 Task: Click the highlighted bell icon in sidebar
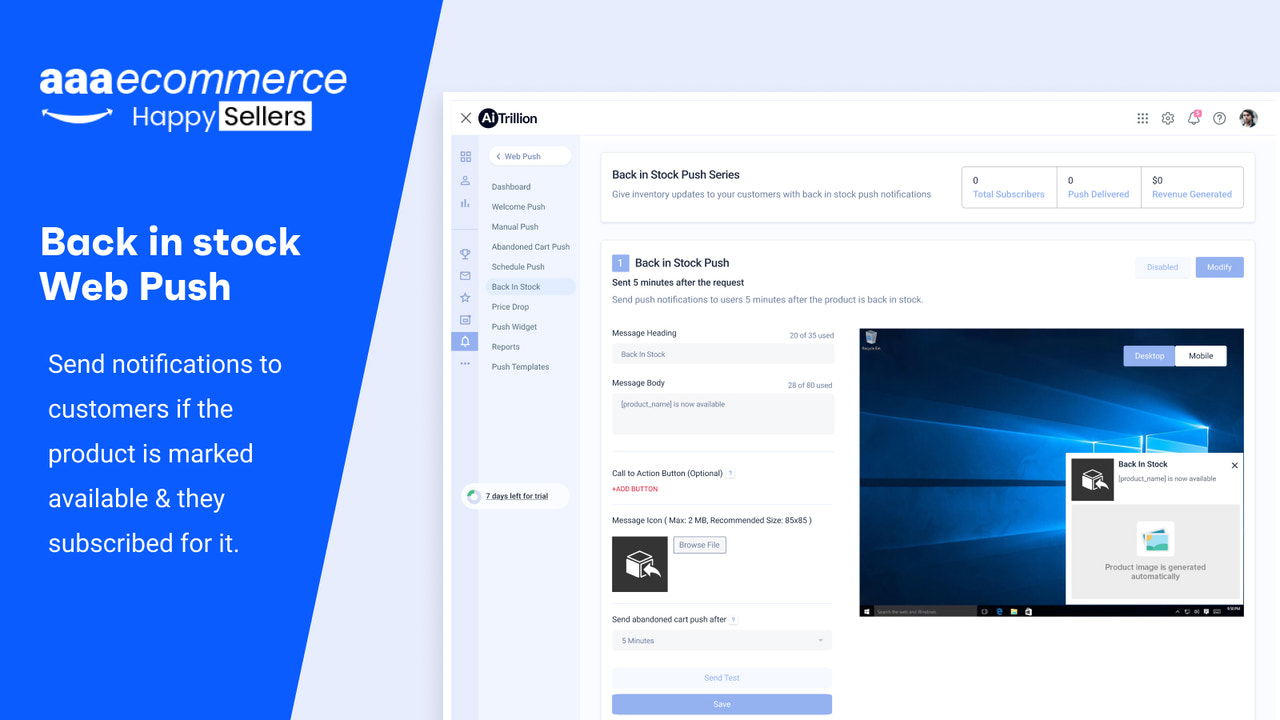[x=465, y=341]
